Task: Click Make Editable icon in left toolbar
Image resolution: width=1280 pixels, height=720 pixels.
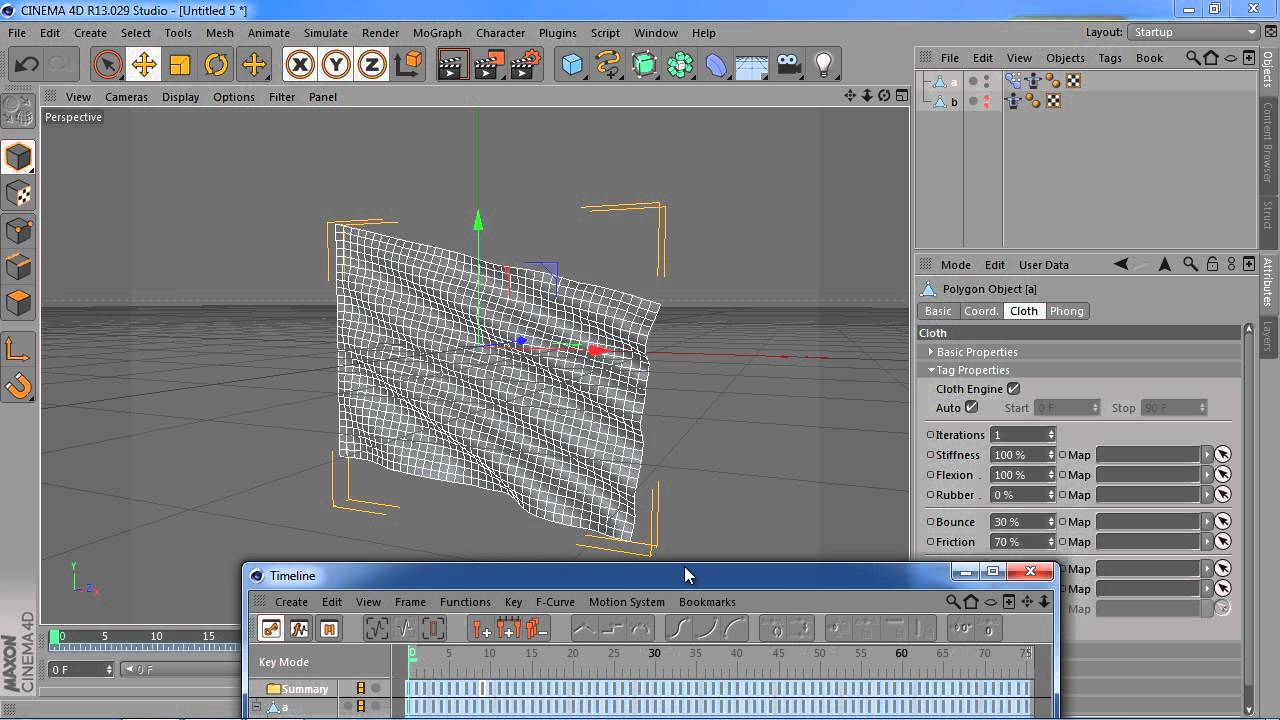Action: click(x=19, y=110)
